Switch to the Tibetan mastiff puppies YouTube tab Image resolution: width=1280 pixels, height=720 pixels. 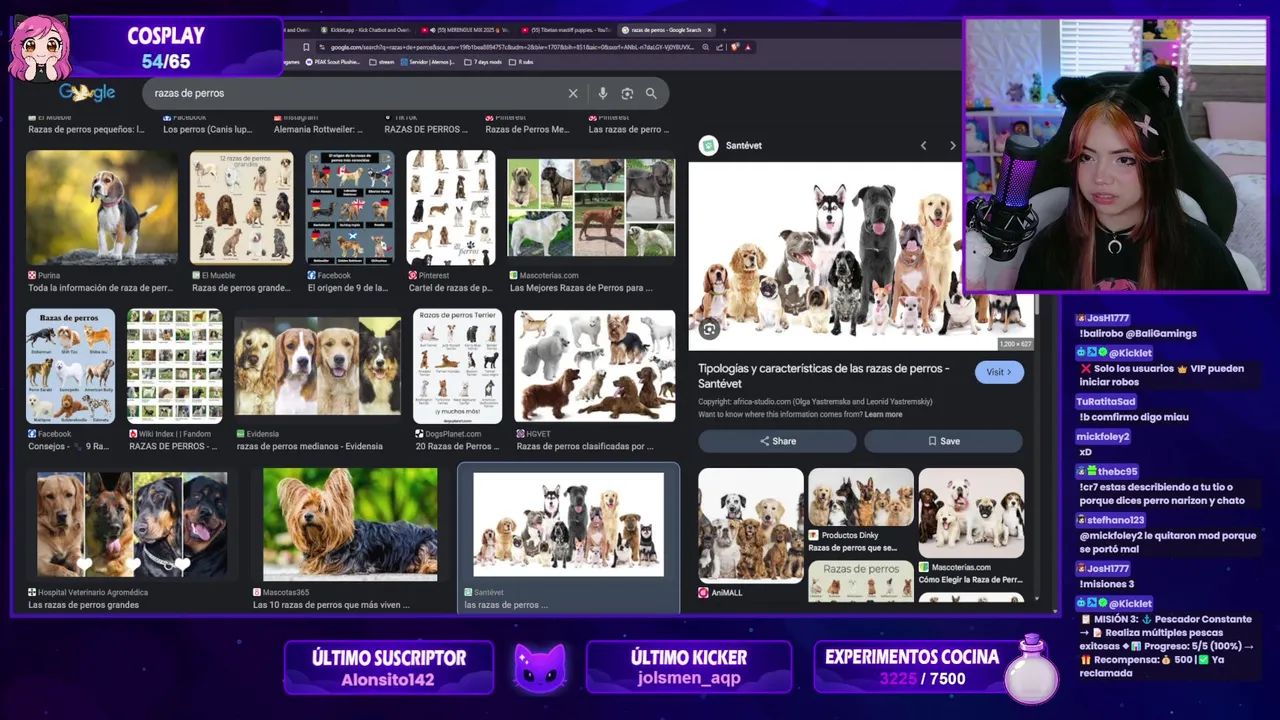(x=566, y=30)
